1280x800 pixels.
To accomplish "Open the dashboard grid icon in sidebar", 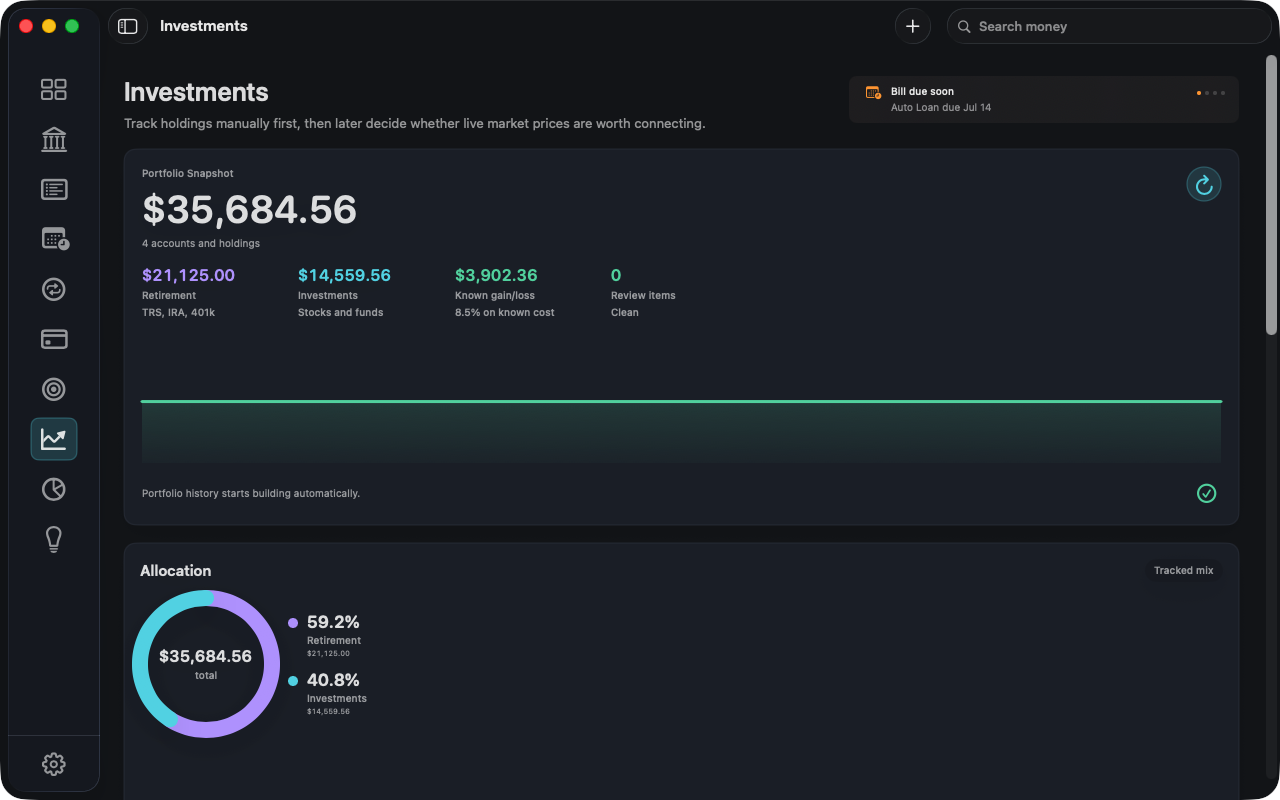I will pos(54,90).
